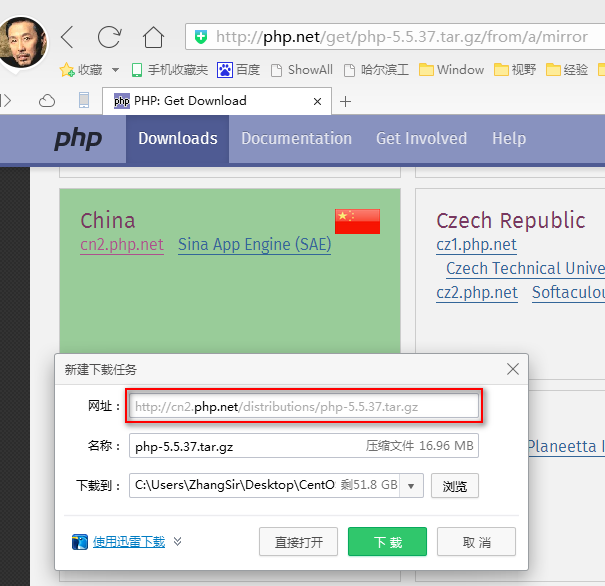
Task: Open the 经验 bookmarks folder
Action: point(567,70)
